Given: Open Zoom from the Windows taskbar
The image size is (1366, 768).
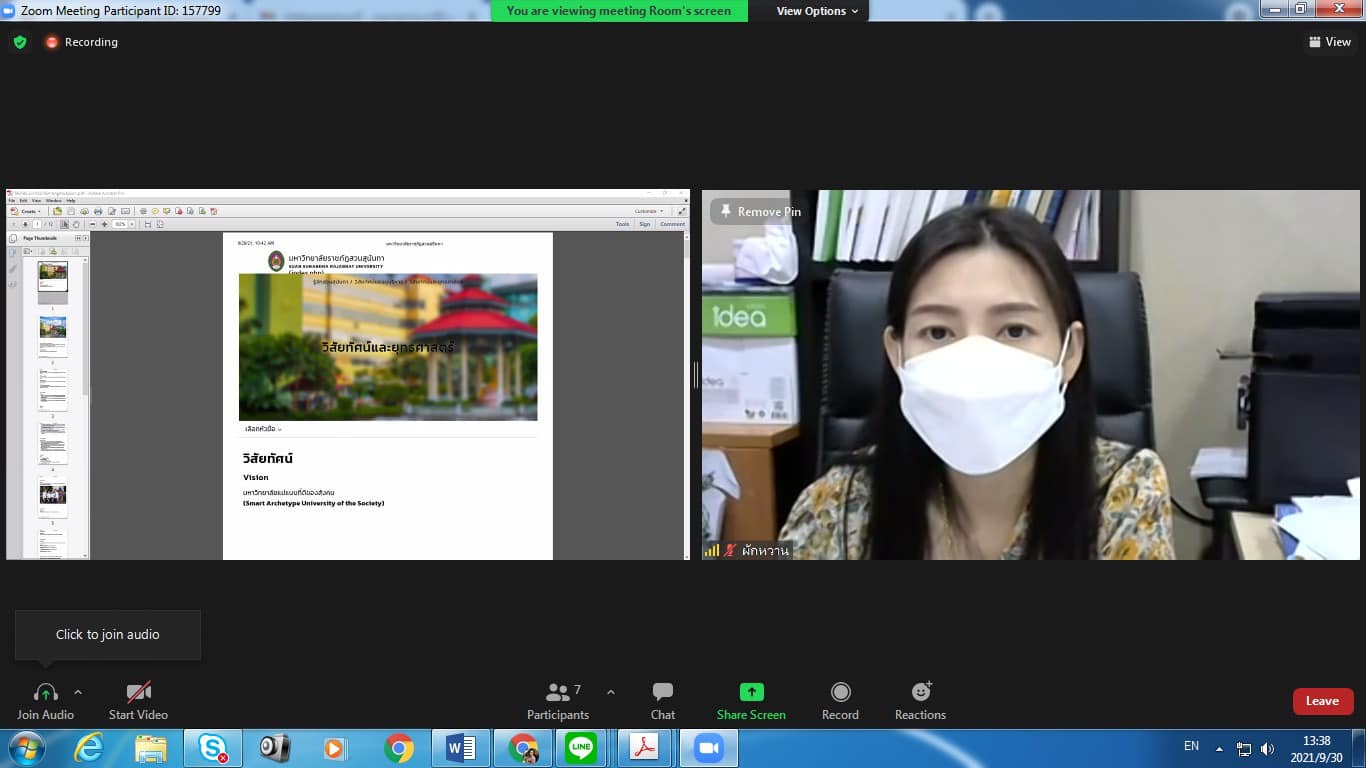Looking at the screenshot, I should (708, 748).
